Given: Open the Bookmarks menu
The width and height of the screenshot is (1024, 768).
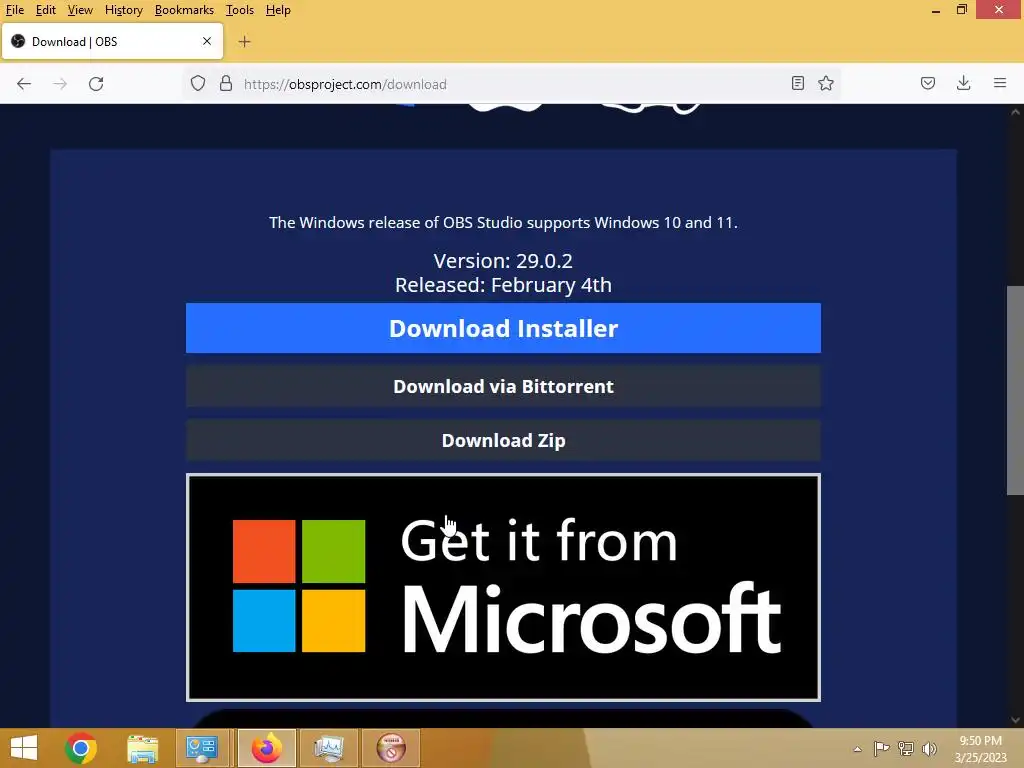Looking at the screenshot, I should 184,10.
